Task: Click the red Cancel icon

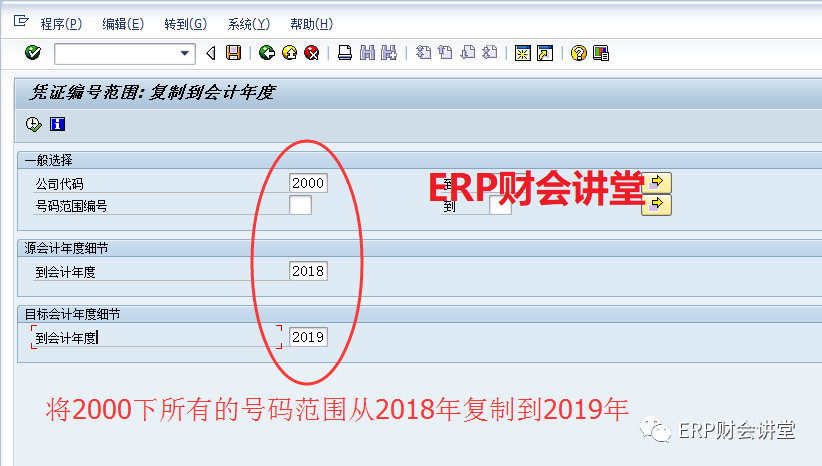Action: (312, 53)
